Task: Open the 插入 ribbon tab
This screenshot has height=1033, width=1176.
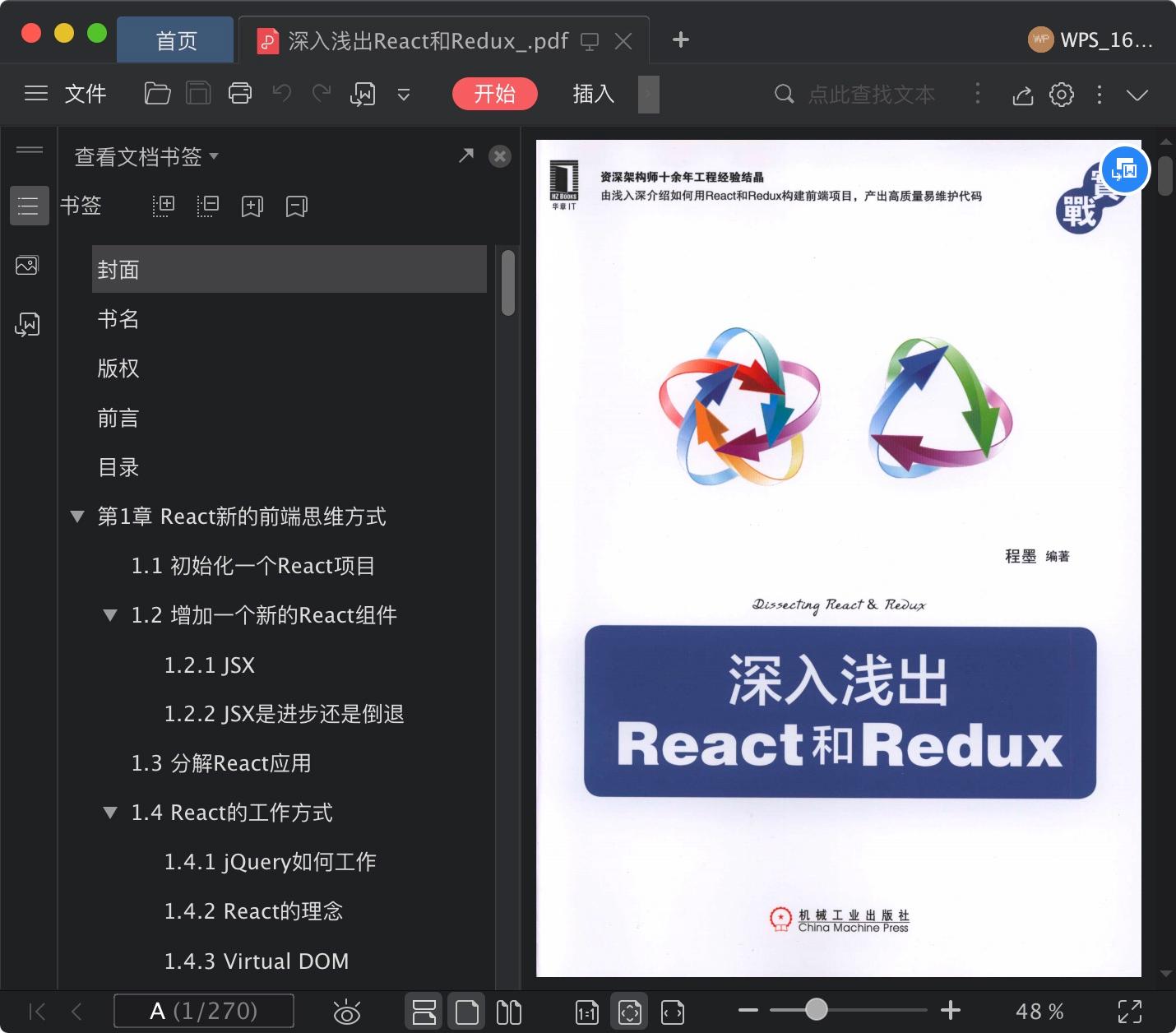Action: (594, 94)
